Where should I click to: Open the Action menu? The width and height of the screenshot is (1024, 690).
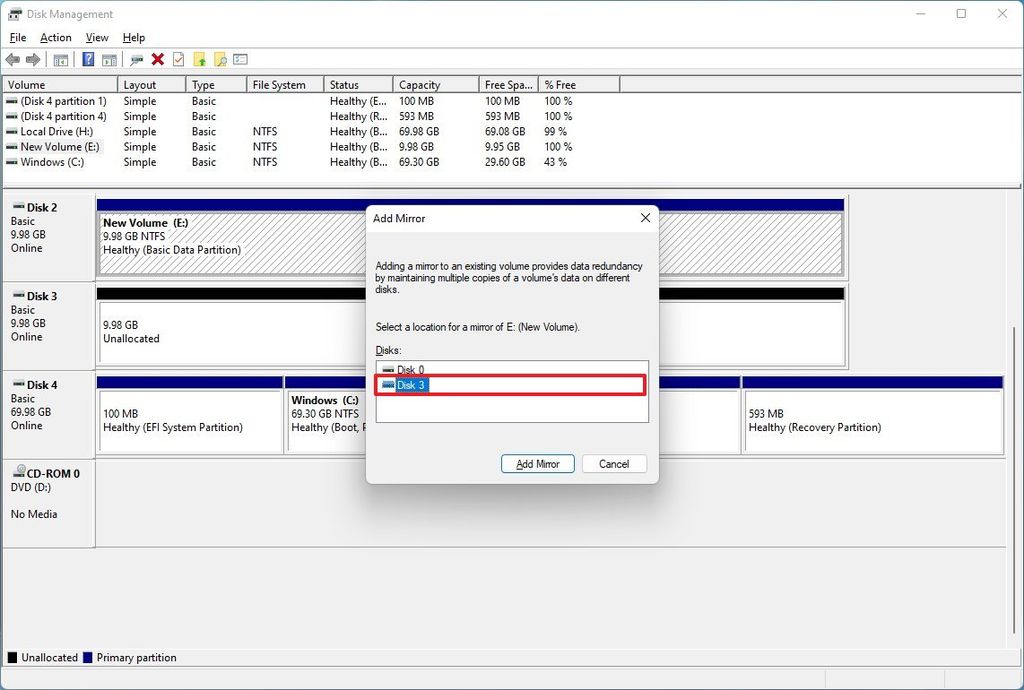pyautogui.click(x=55, y=37)
